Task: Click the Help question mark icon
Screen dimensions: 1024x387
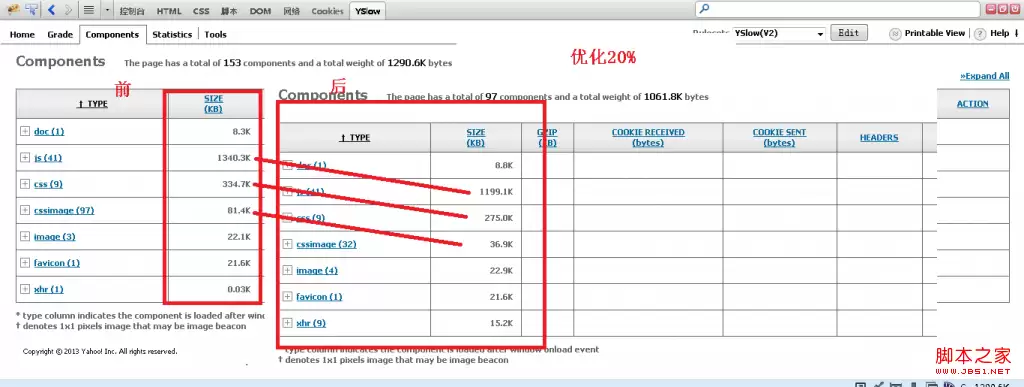Action: [x=980, y=34]
